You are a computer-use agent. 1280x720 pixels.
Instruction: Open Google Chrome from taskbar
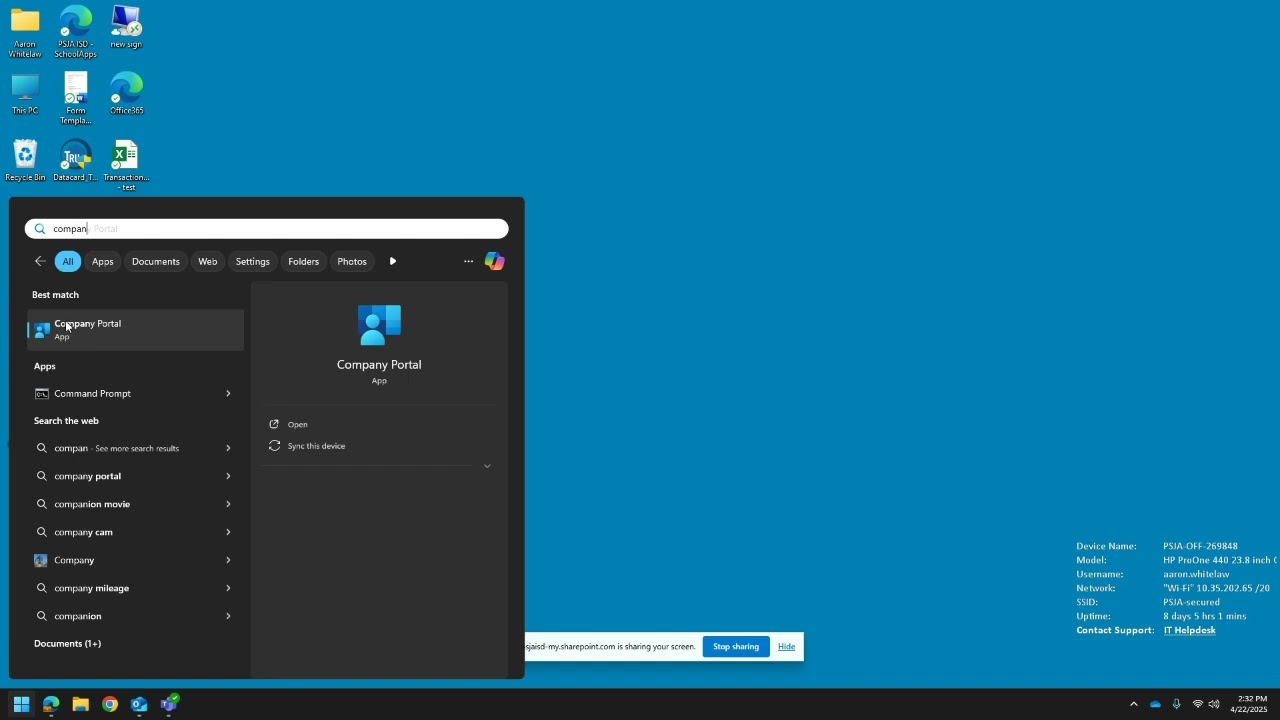pos(110,704)
